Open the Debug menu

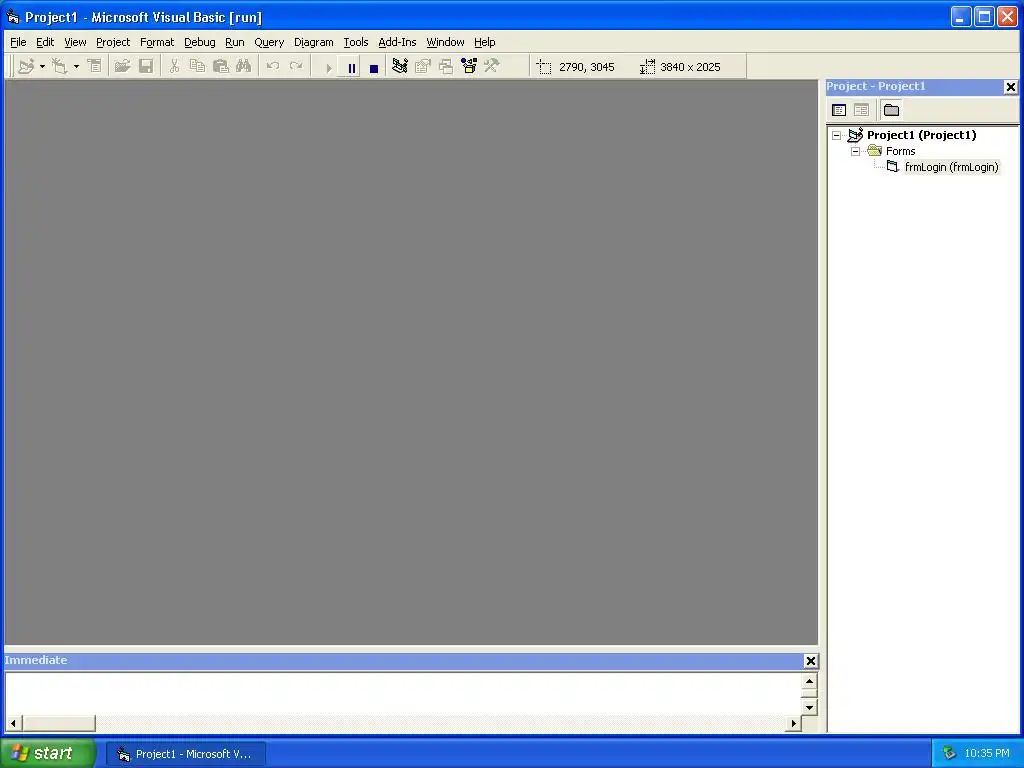[200, 42]
